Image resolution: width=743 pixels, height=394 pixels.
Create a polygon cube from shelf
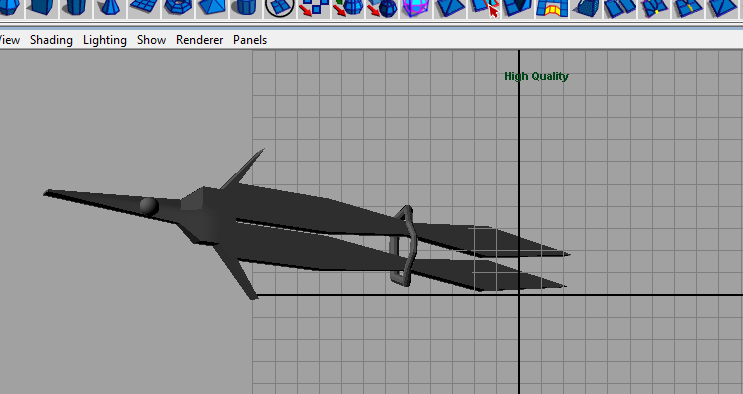coord(41,8)
